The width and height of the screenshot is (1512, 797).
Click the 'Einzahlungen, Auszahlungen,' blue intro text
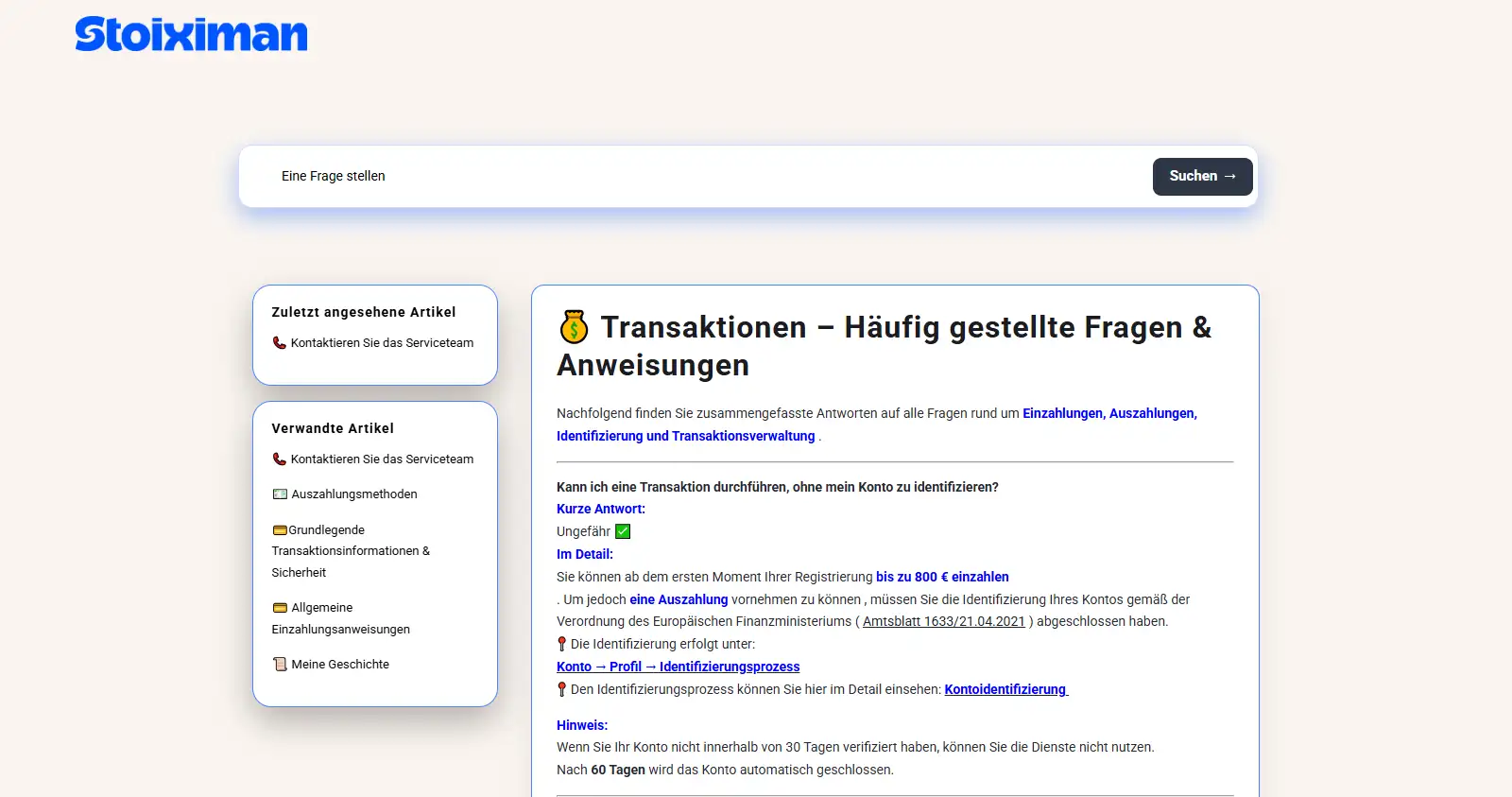(1109, 413)
